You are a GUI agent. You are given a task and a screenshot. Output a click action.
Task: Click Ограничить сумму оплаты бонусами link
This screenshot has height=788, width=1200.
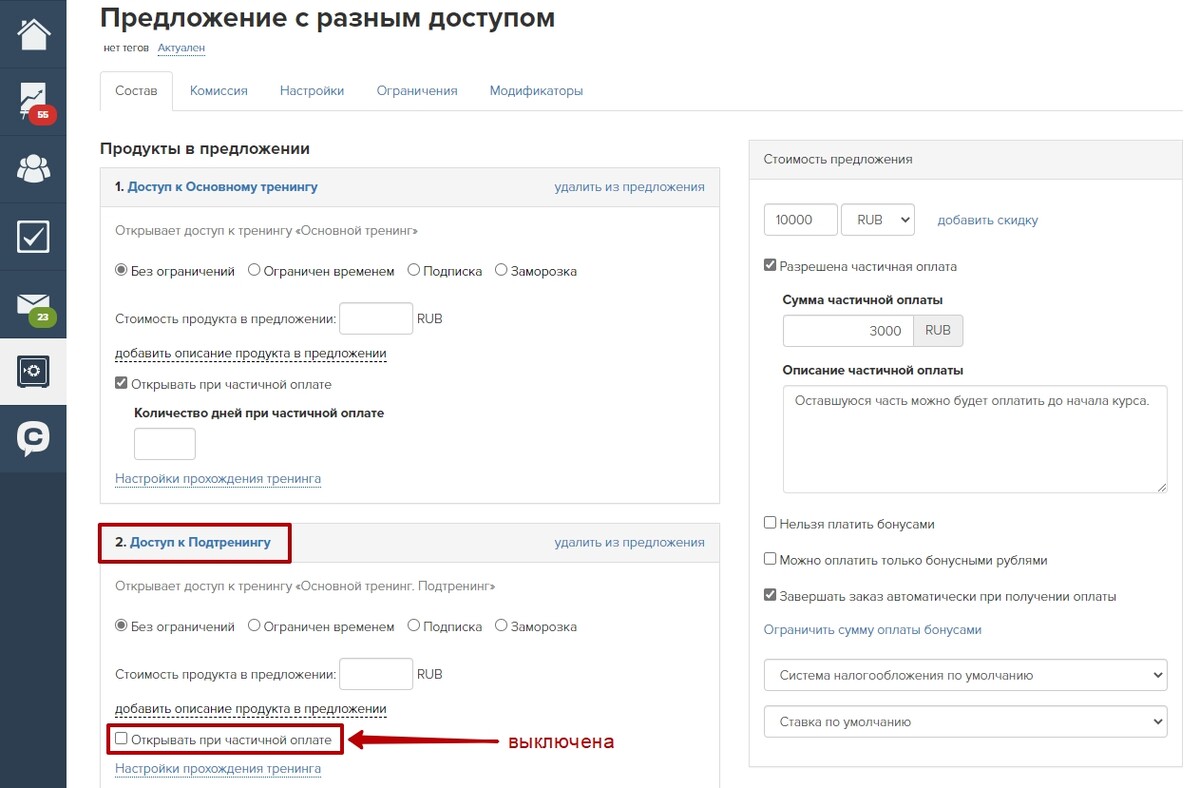873,630
